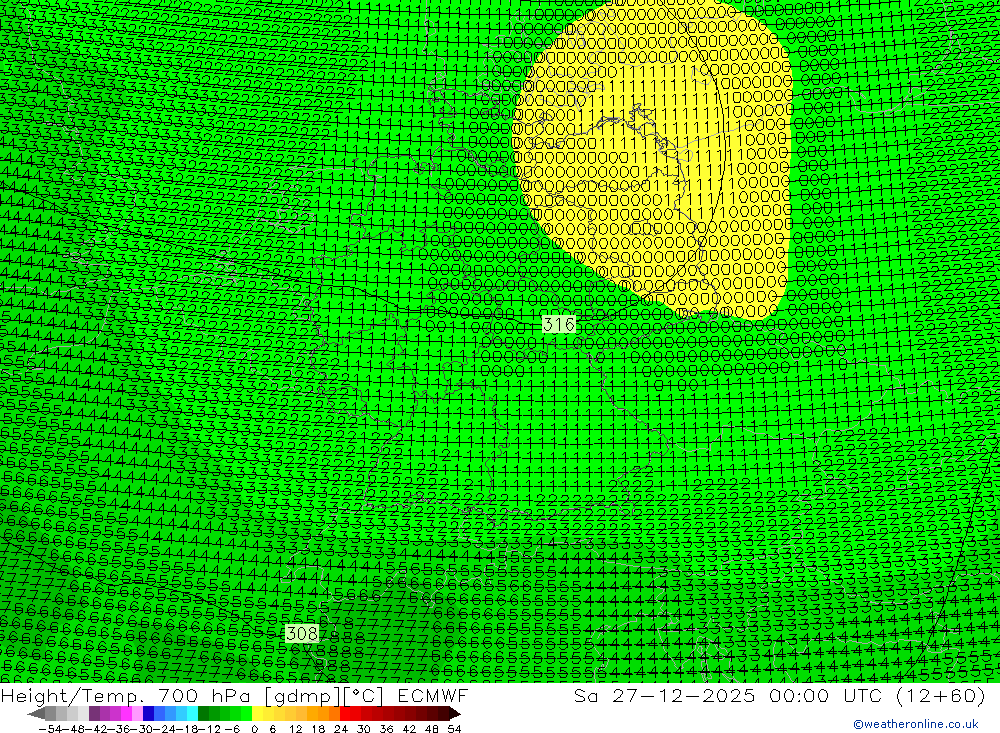The width and height of the screenshot is (1000, 733).
Task: Click the '(12+60)' forecast offset text
Action: click(x=940, y=696)
